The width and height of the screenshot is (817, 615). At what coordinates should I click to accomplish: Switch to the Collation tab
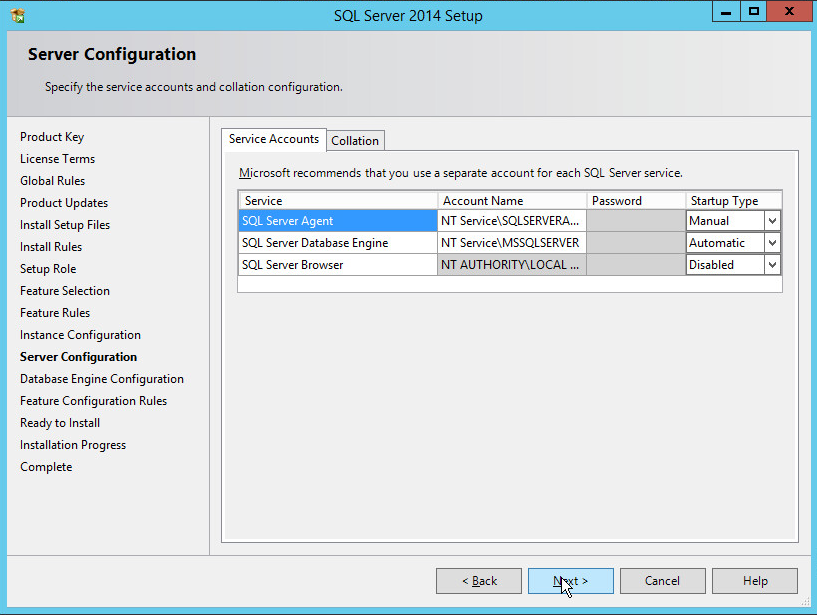click(355, 141)
